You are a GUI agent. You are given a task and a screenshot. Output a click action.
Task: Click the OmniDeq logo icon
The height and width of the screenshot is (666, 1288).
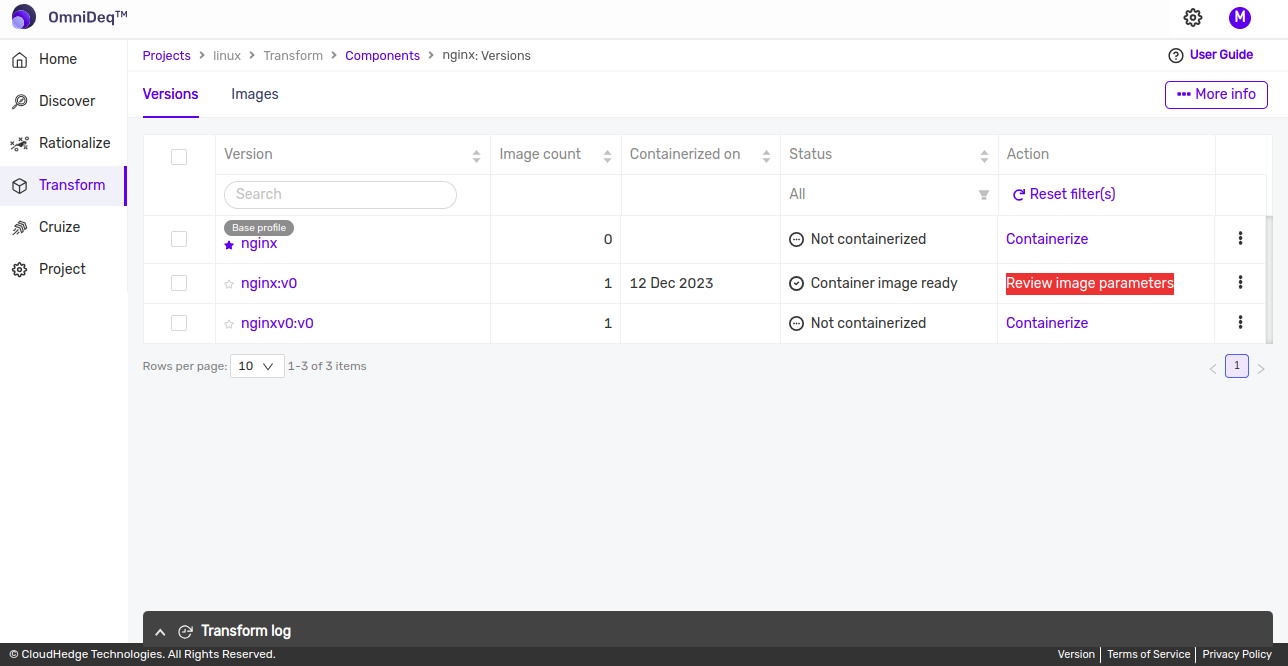pyautogui.click(x=24, y=17)
